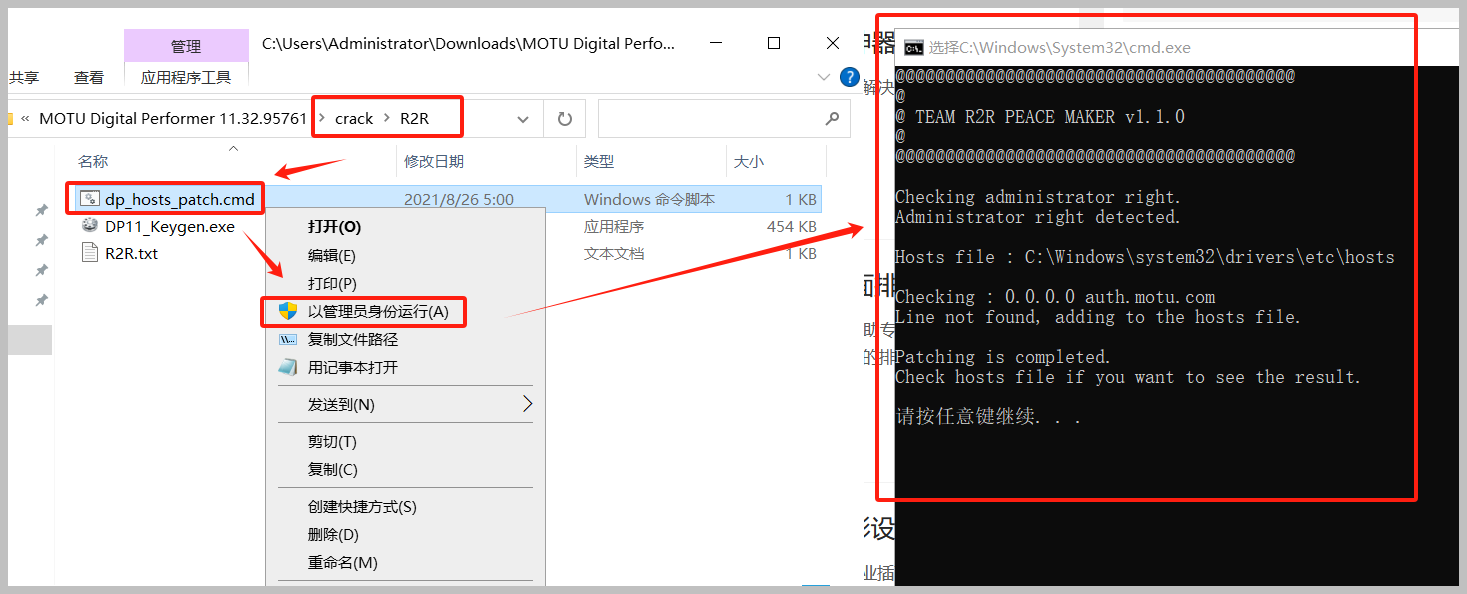Open the Share (共享) ribbon tab

point(24,77)
